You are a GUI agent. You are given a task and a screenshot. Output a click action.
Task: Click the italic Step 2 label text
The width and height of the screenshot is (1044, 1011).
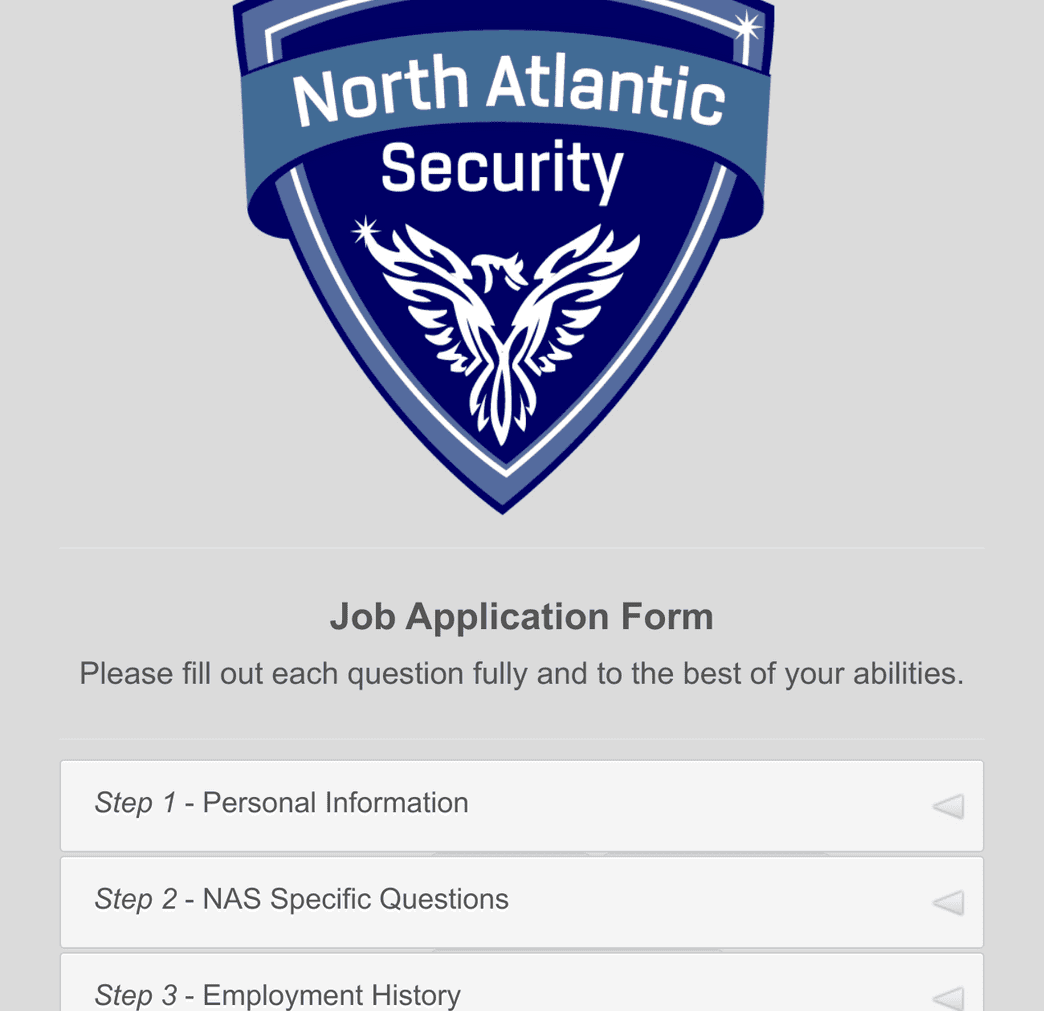click(x=134, y=900)
